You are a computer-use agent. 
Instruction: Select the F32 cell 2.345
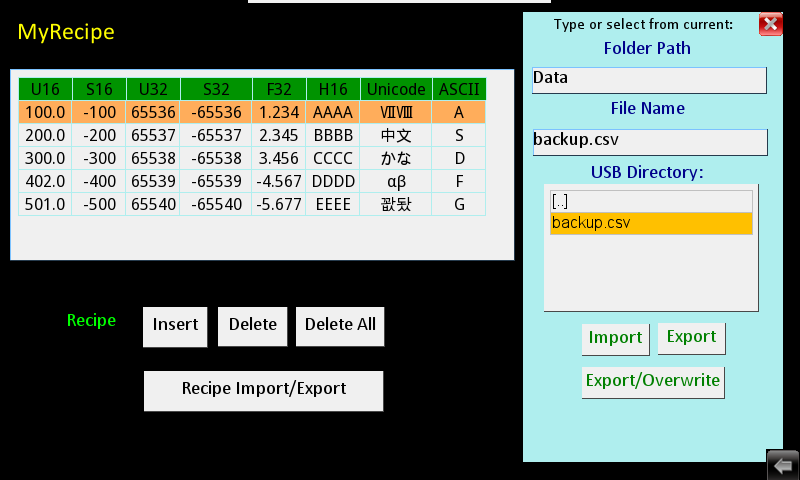coord(279,135)
